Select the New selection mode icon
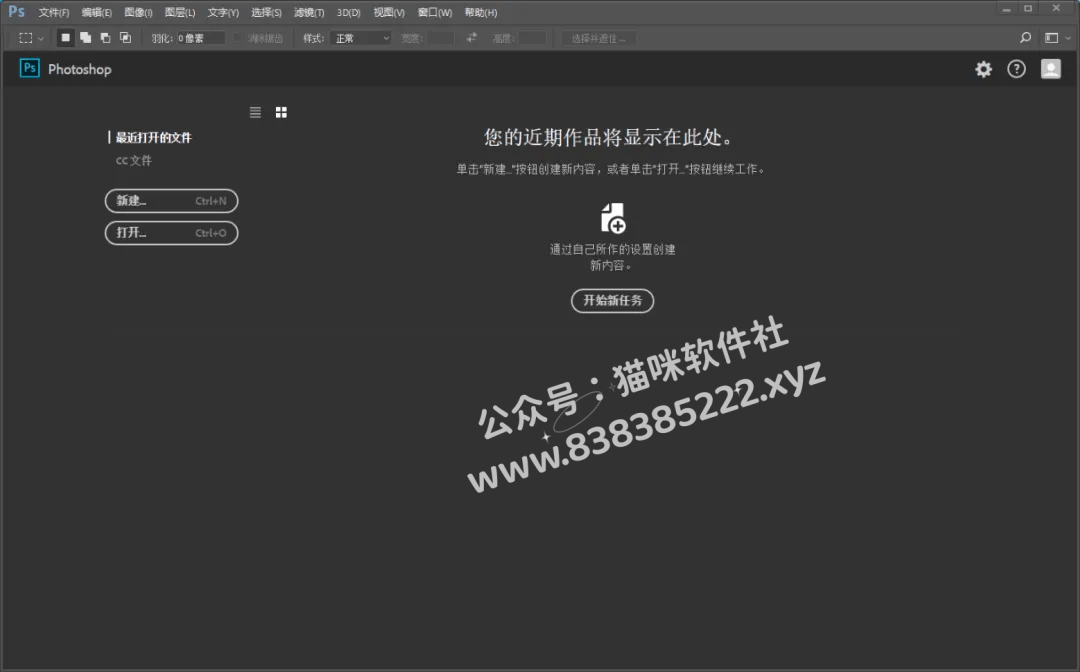Image resolution: width=1080 pixels, height=672 pixels. click(65, 38)
